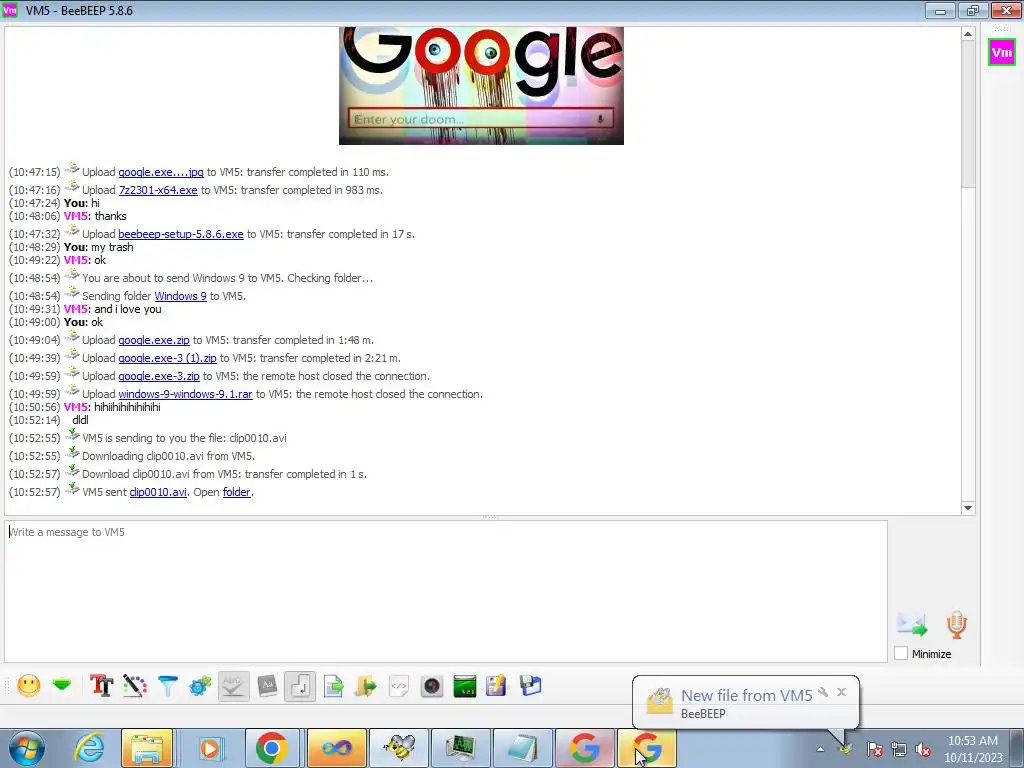Click the 'VM5: and i love you' message
This screenshot has width=1024, height=768.
[x=112, y=309]
